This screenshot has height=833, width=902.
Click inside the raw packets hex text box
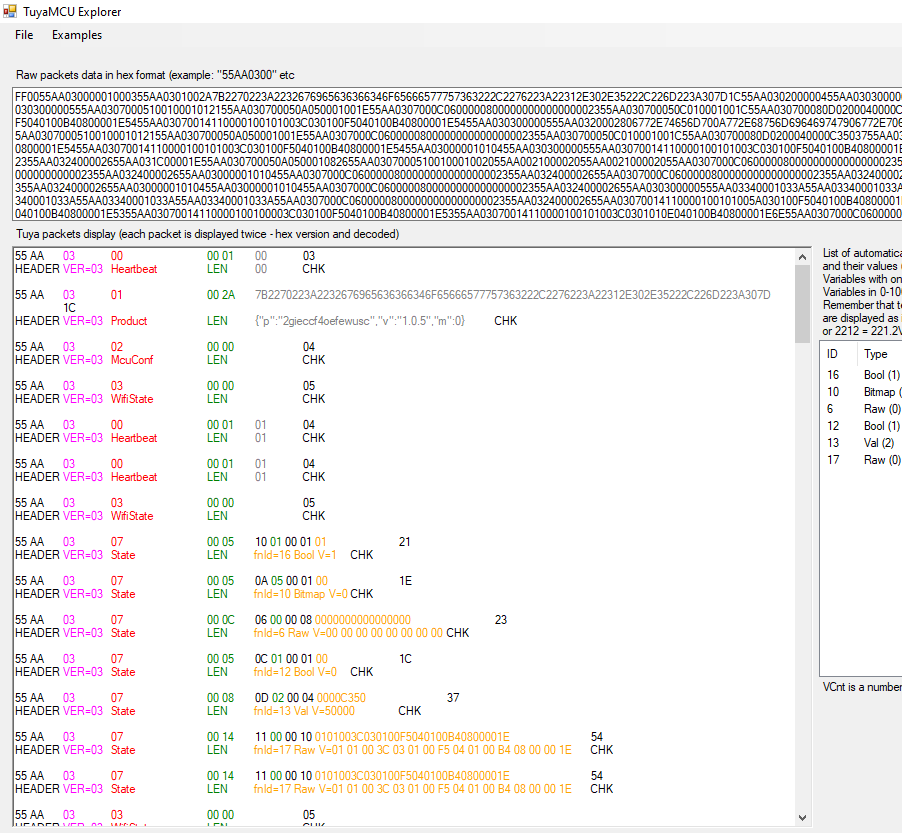(457, 155)
